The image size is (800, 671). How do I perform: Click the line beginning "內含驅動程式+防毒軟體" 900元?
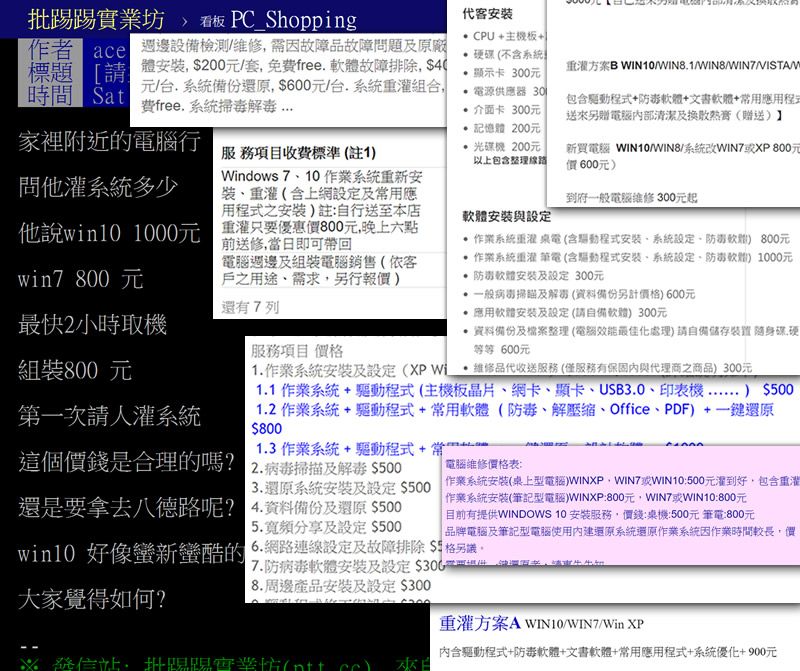pyautogui.click(x=608, y=652)
